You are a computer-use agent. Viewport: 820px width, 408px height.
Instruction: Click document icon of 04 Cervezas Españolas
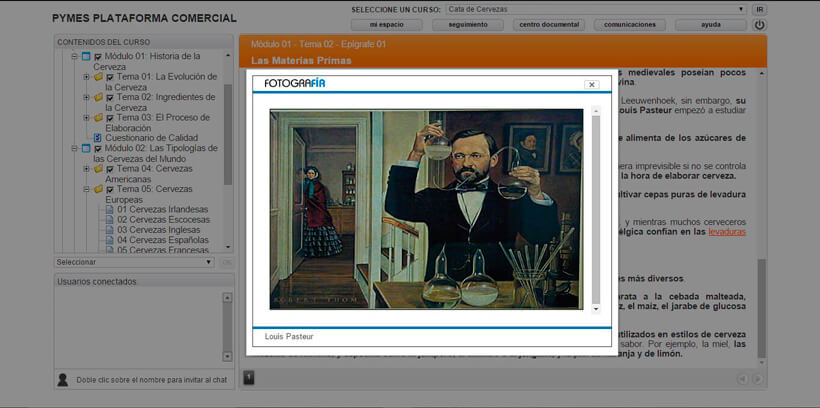pyautogui.click(x=109, y=240)
